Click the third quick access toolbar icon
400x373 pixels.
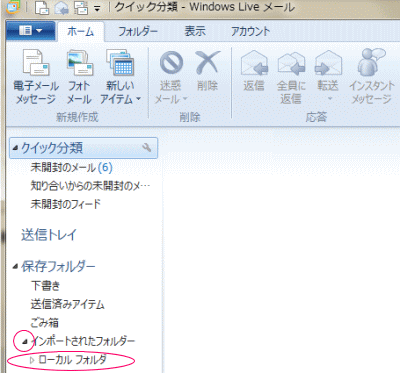[x=81, y=8]
